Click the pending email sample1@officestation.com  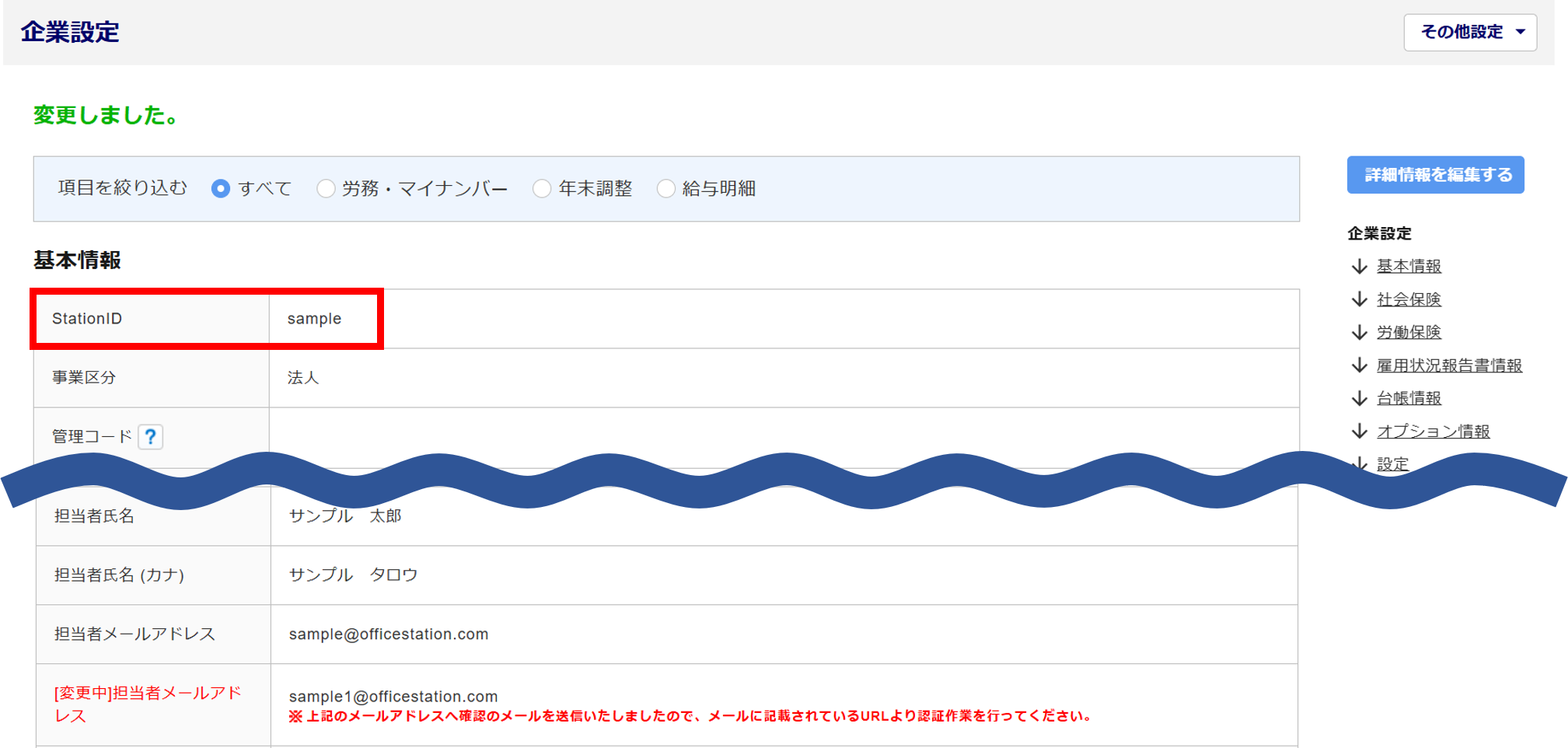(x=393, y=697)
